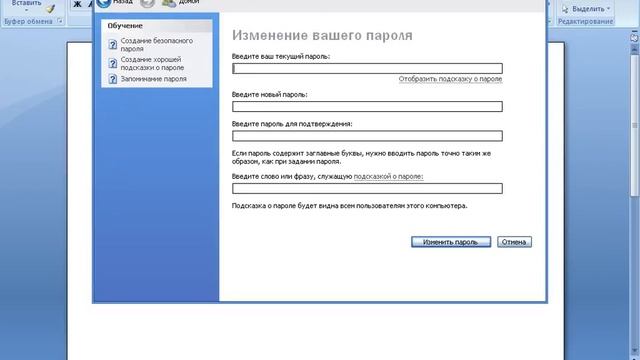The height and width of the screenshot is (360, 640).
Task: Click the Forward arrow icon in dialog toolbar
Action: pos(147,3)
